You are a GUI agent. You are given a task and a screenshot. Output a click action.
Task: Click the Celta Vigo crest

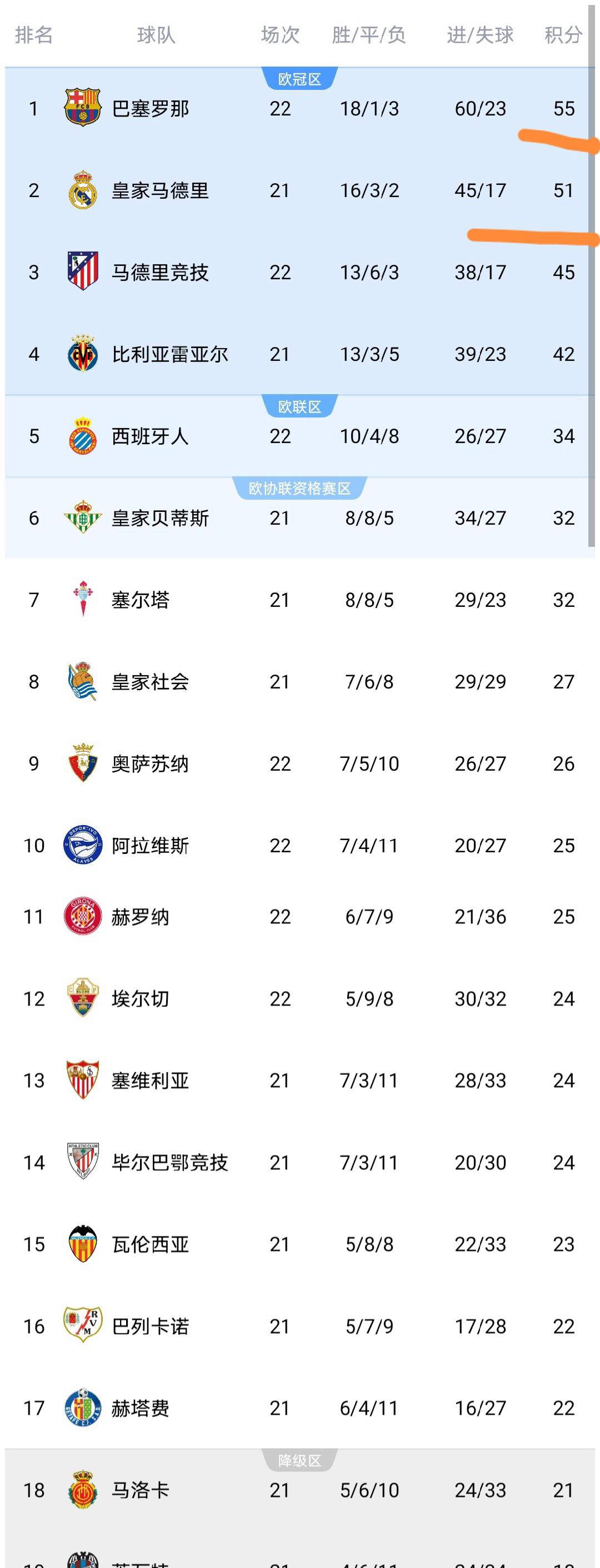(82, 600)
